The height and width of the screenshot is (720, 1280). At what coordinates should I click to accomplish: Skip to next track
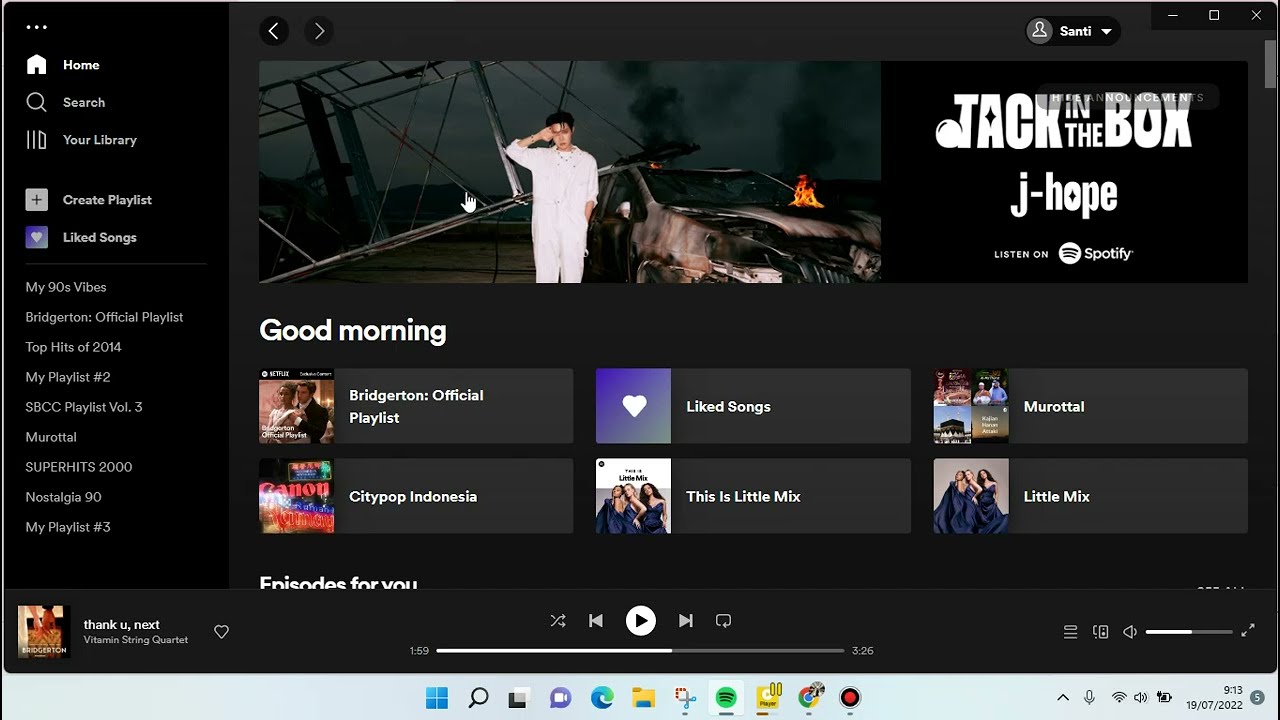[686, 621]
